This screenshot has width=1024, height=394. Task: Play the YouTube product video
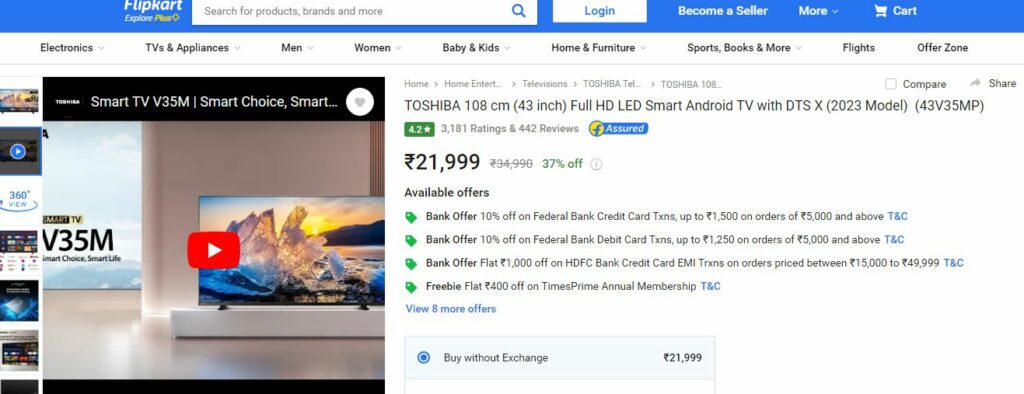click(x=214, y=250)
